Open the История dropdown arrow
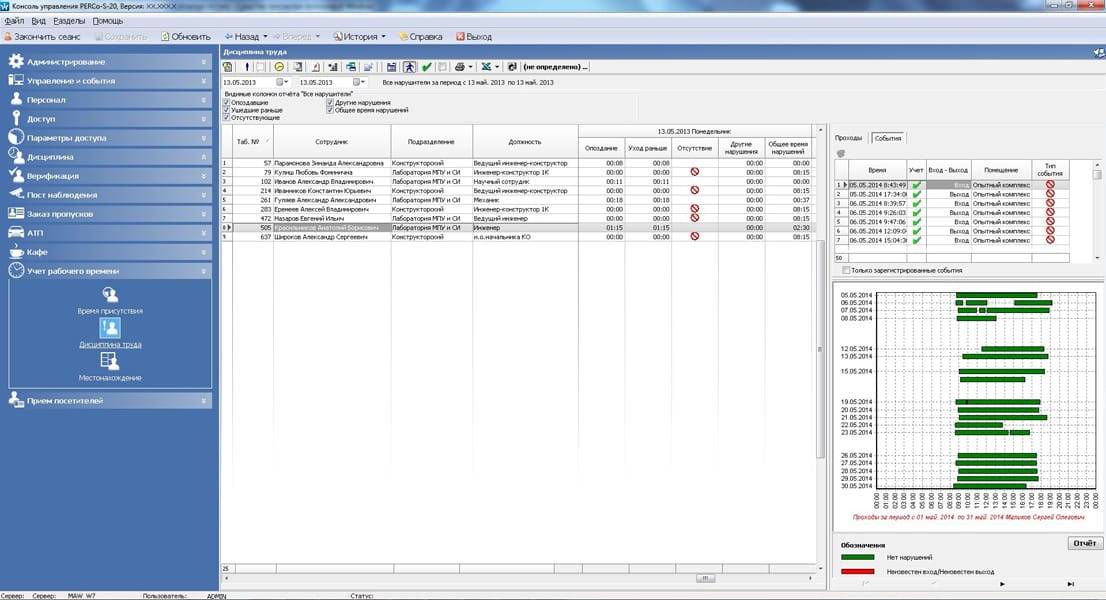 pyautogui.click(x=383, y=36)
